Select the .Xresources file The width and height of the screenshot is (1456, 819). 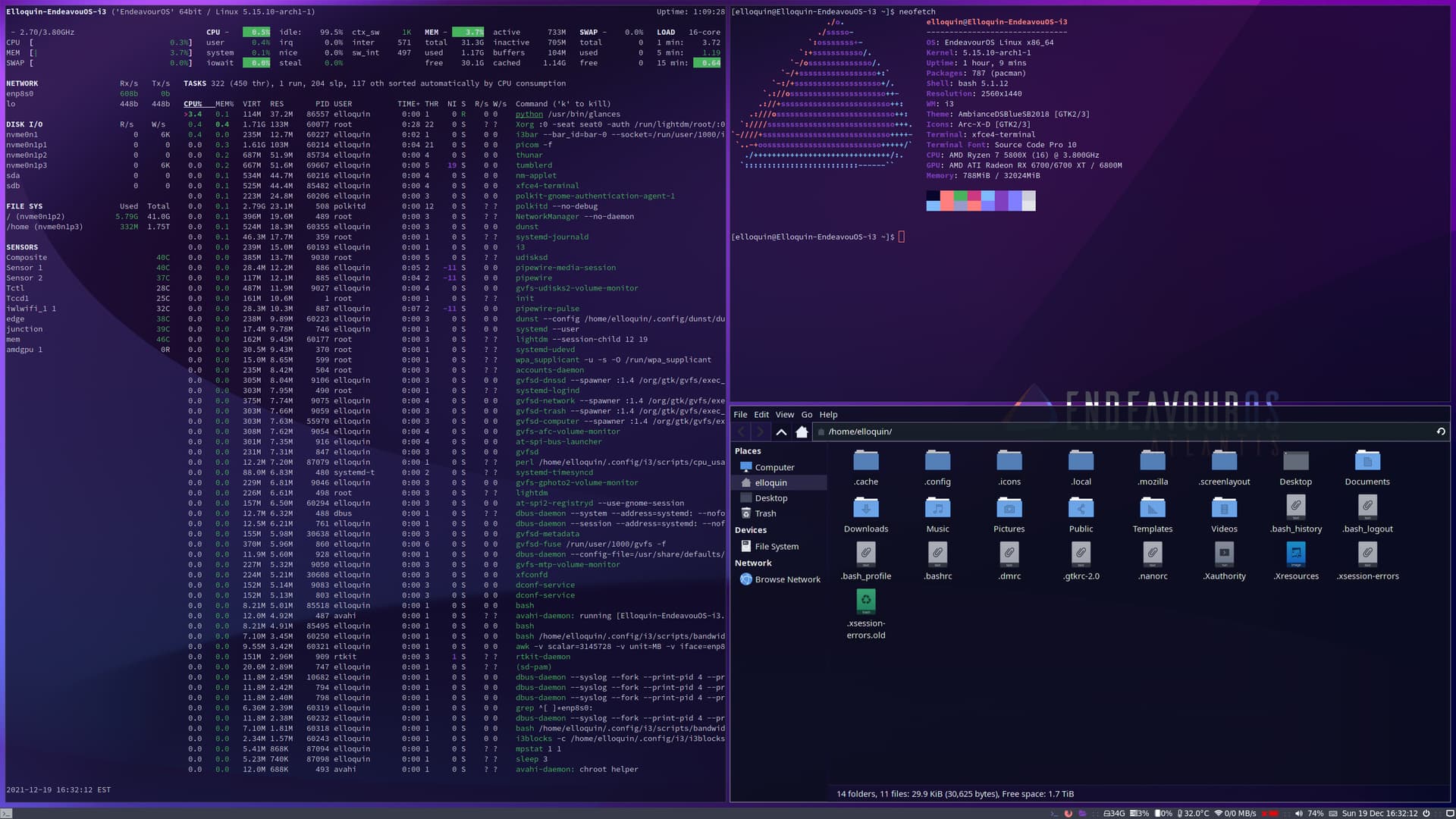[1295, 561]
